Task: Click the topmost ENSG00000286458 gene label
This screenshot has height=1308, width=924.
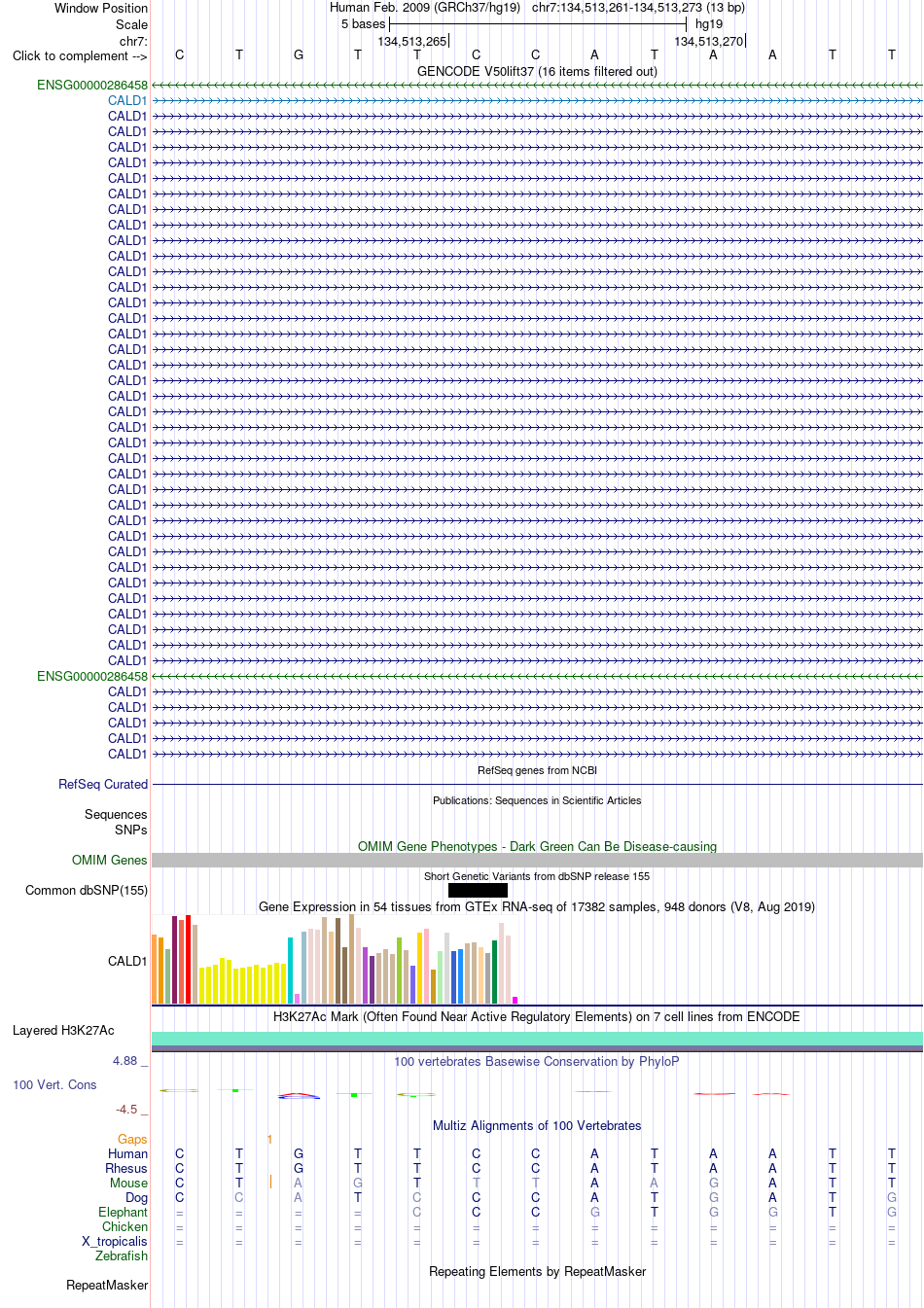Action: [x=92, y=85]
